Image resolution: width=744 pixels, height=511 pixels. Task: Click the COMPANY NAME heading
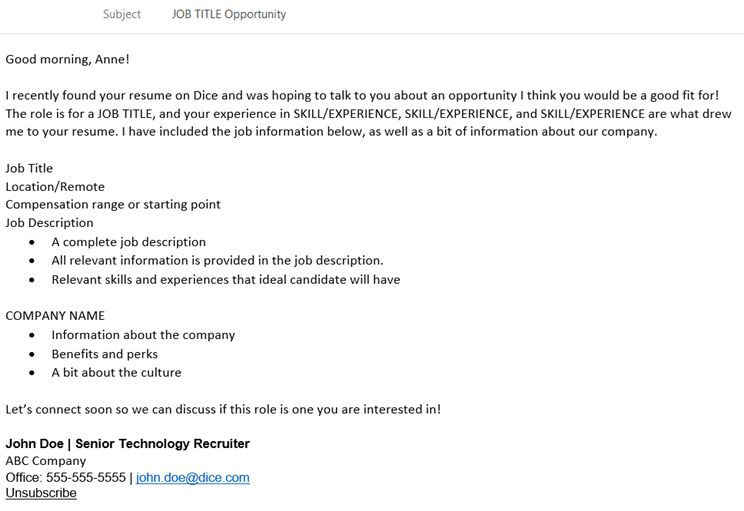pos(55,316)
